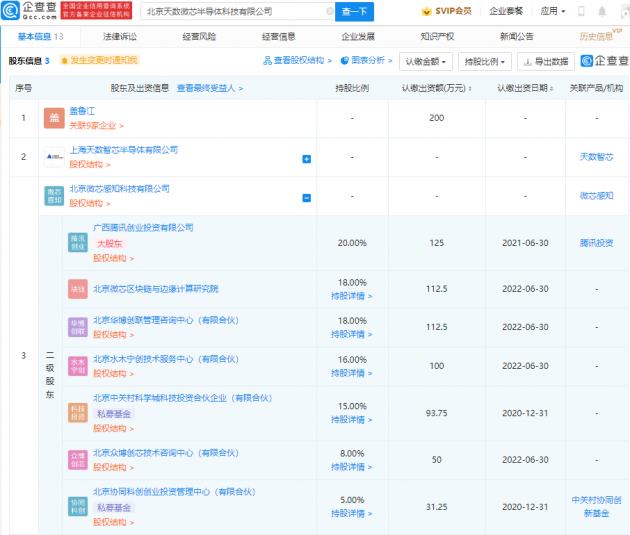Open the 应用 dropdown menu
The width and height of the screenshot is (630, 535).
pyautogui.click(x=553, y=12)
